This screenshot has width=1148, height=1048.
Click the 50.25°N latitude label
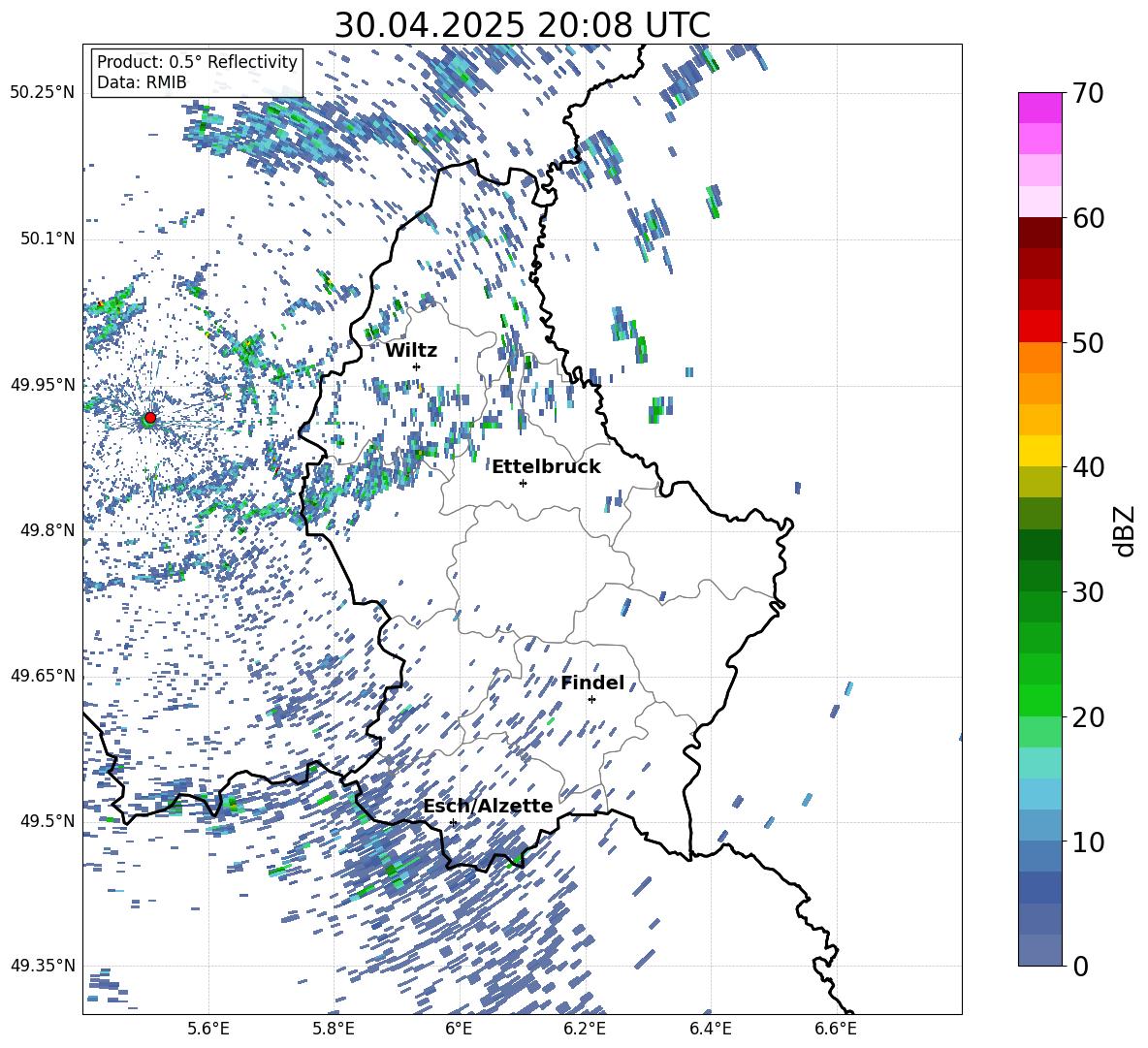pyautogui.click(x=43, y=93)
